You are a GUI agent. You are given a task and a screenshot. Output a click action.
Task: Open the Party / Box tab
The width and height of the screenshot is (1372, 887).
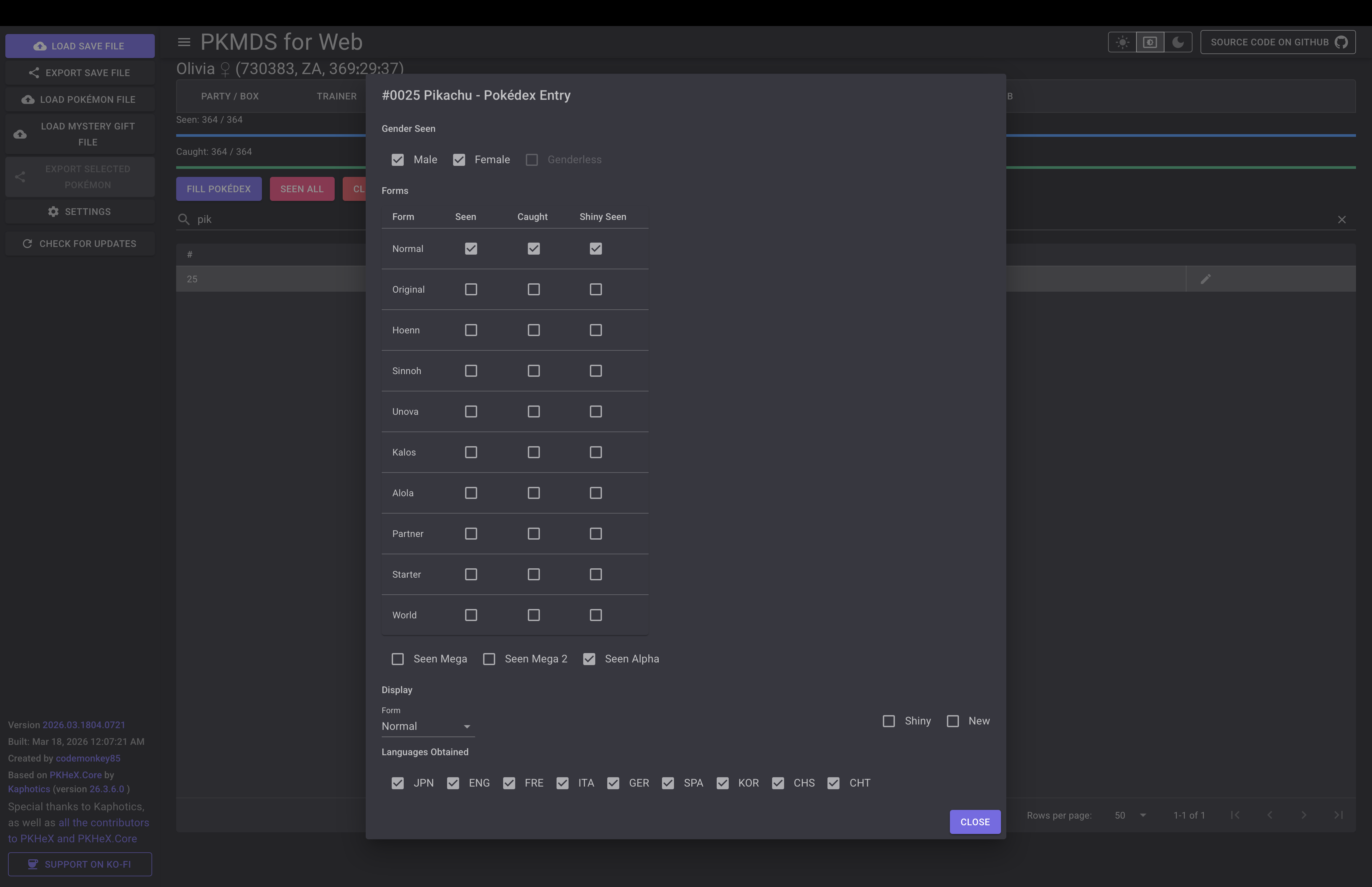coord(230,96)
